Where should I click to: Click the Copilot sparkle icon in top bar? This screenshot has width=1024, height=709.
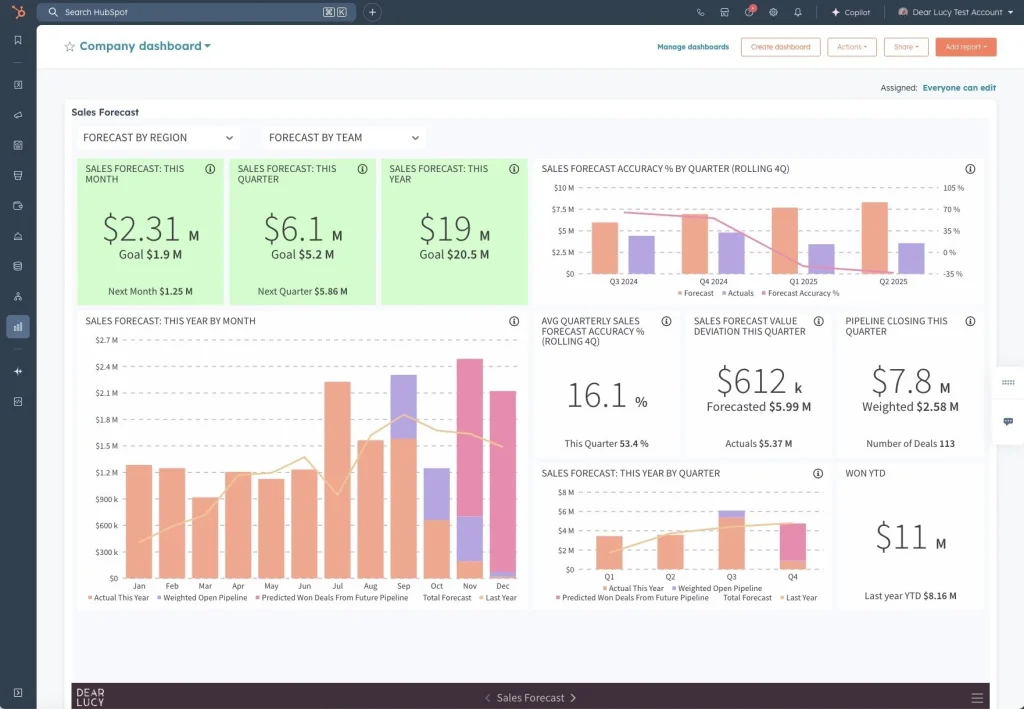point(836,12)
